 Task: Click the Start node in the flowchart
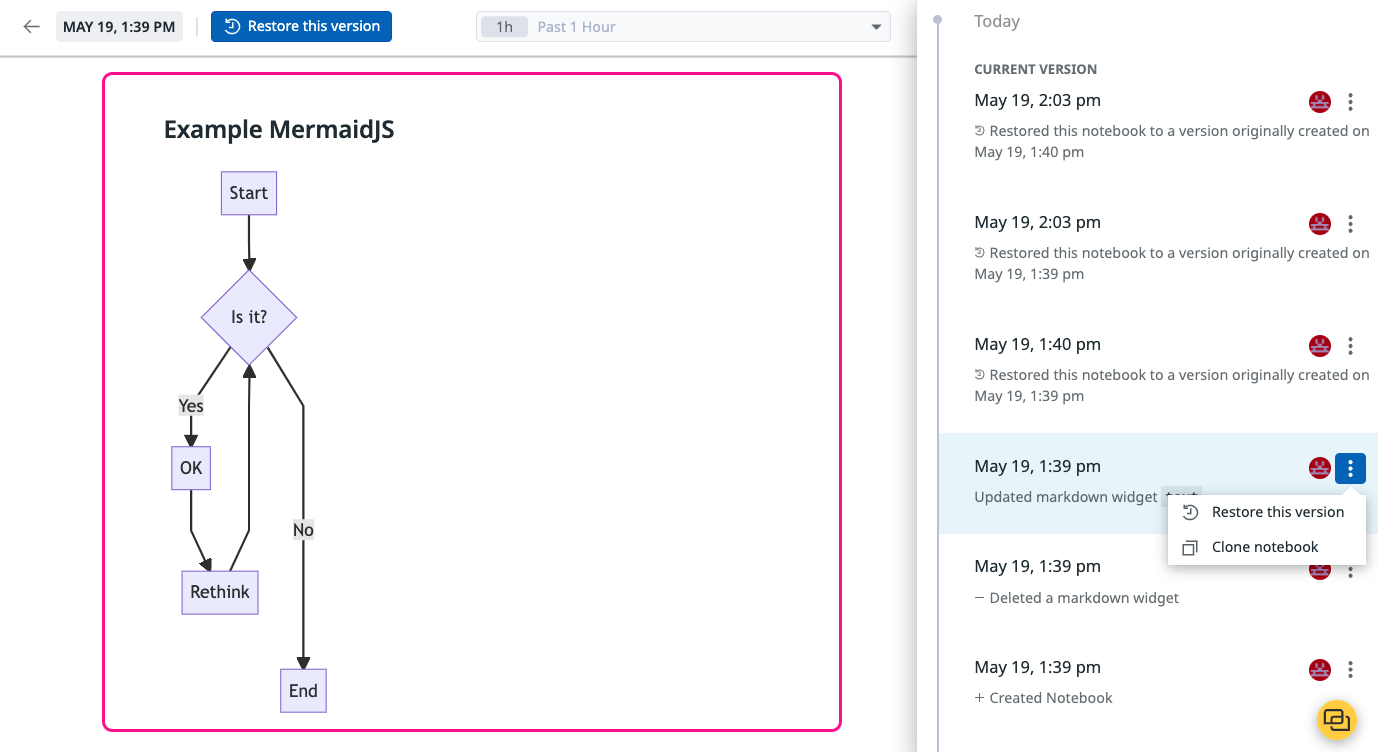pyautogui.click(x=249, y=193)
